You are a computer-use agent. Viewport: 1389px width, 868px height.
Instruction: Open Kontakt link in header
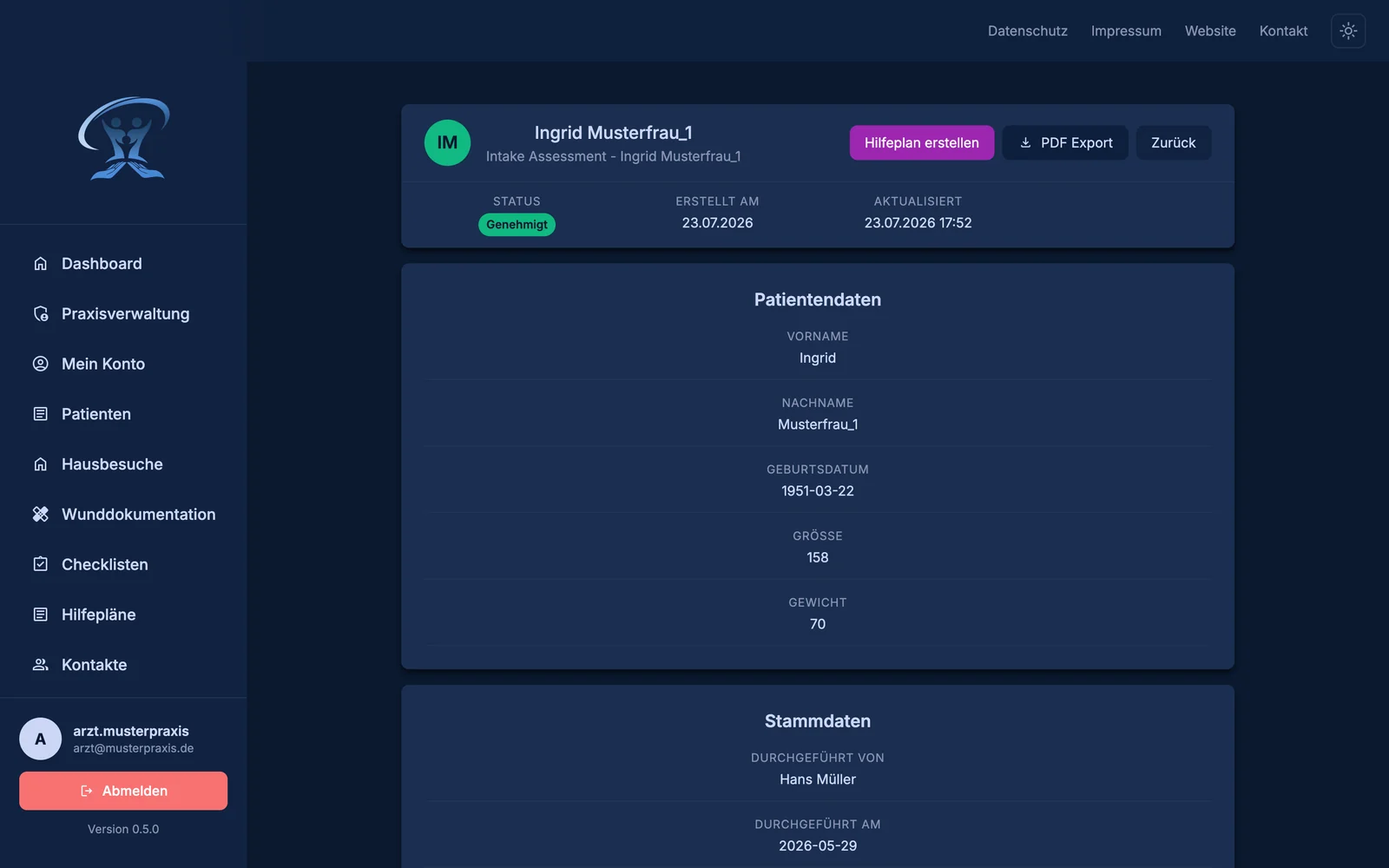(x=1283, y=30)
